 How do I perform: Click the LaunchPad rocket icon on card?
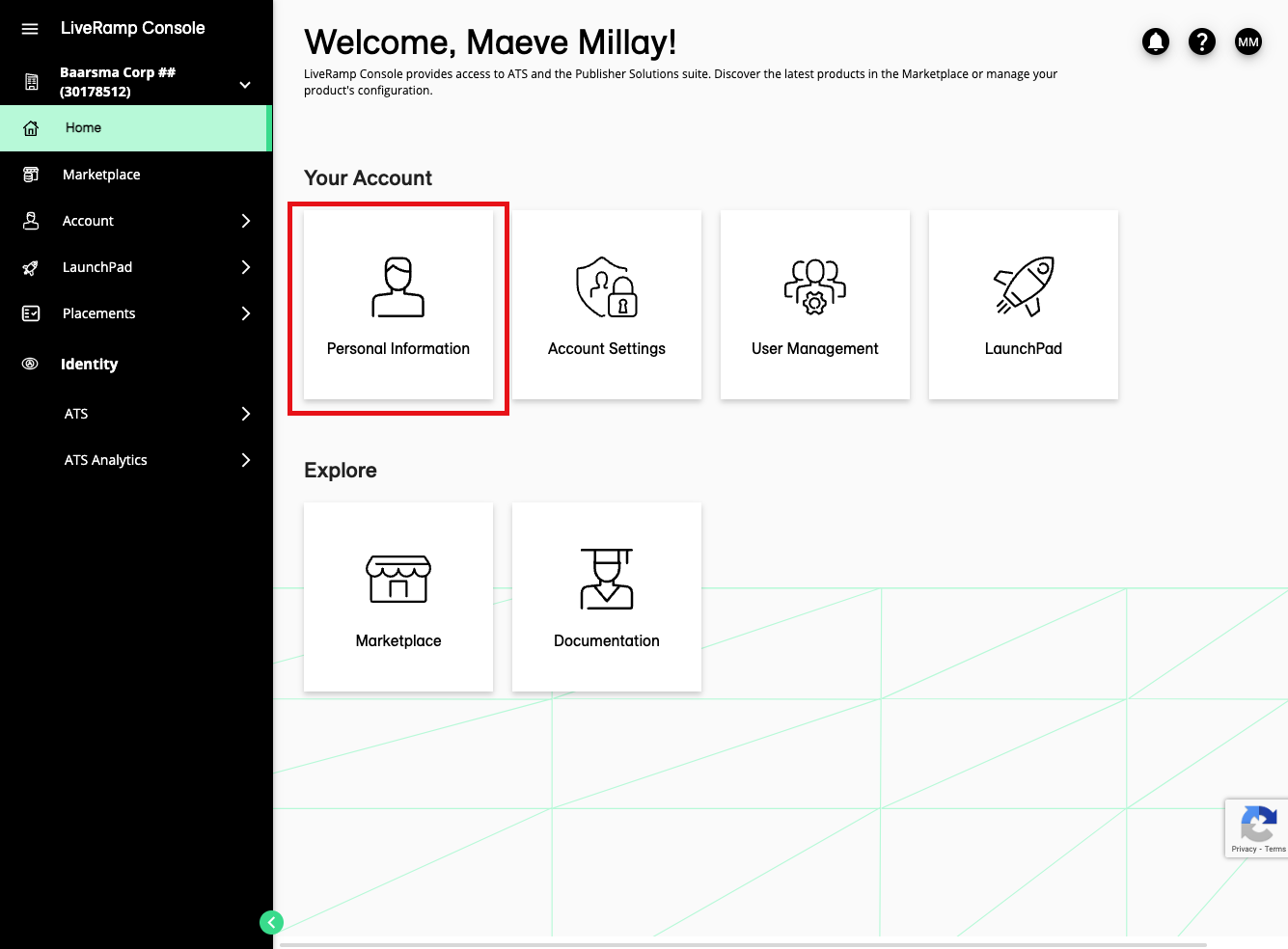pos(1024,287)
